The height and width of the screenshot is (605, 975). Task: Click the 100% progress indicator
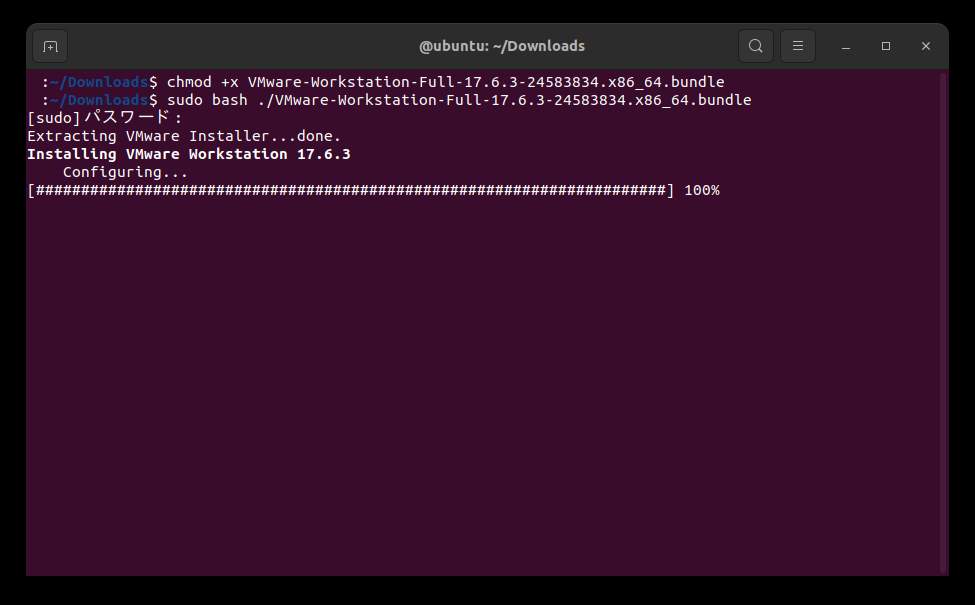click(x=702, y=190)
